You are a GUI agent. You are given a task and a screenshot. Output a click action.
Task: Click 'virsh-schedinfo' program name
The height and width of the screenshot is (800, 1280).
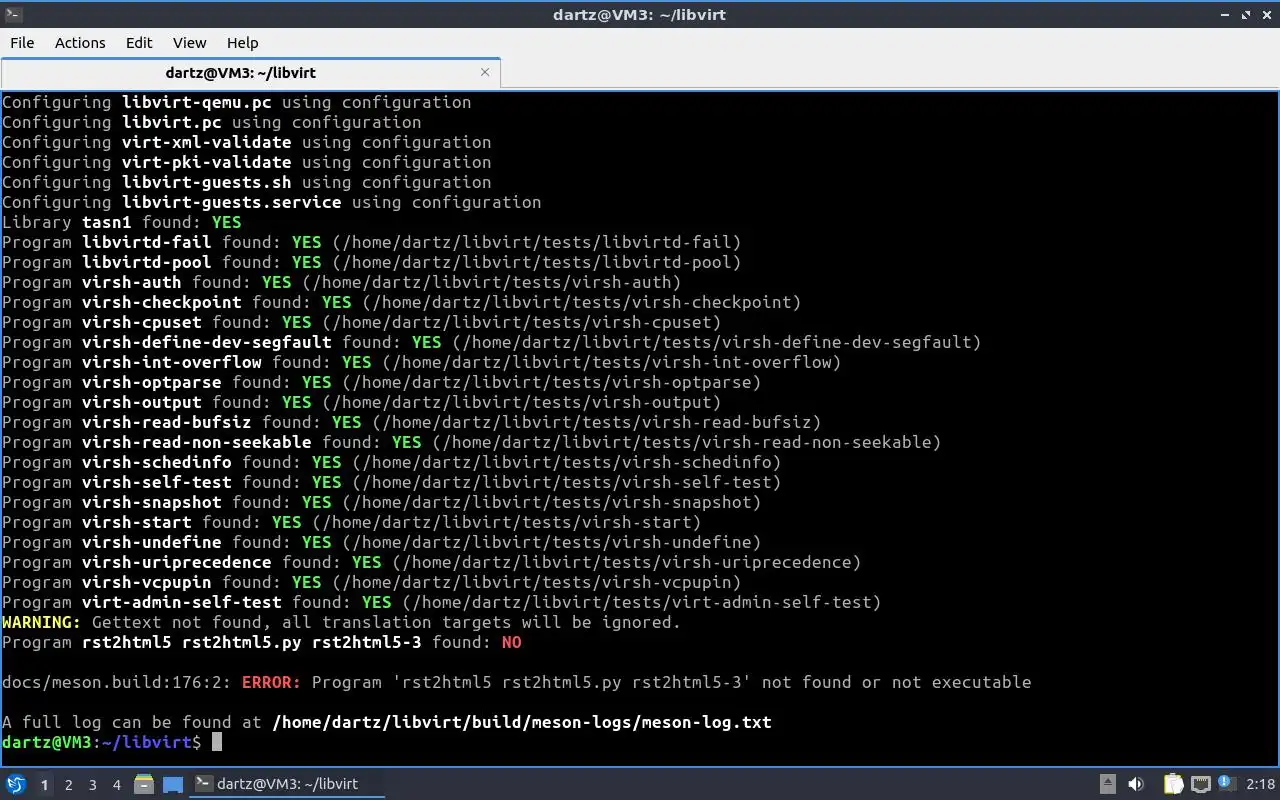tap(156, 462)
